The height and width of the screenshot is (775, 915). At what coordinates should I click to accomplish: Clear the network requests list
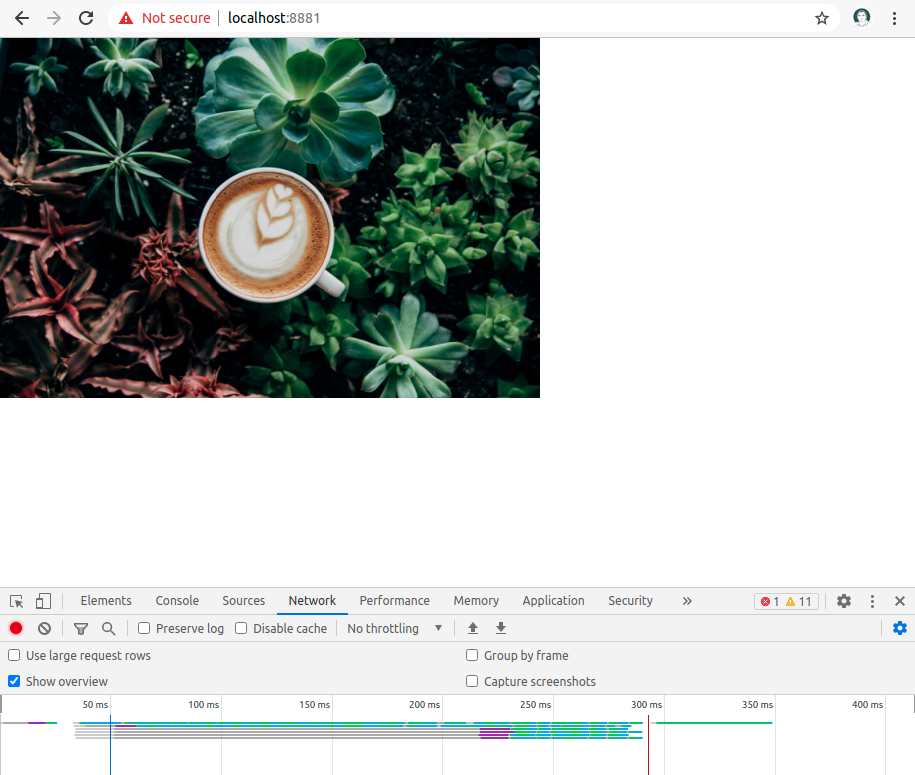44,628
